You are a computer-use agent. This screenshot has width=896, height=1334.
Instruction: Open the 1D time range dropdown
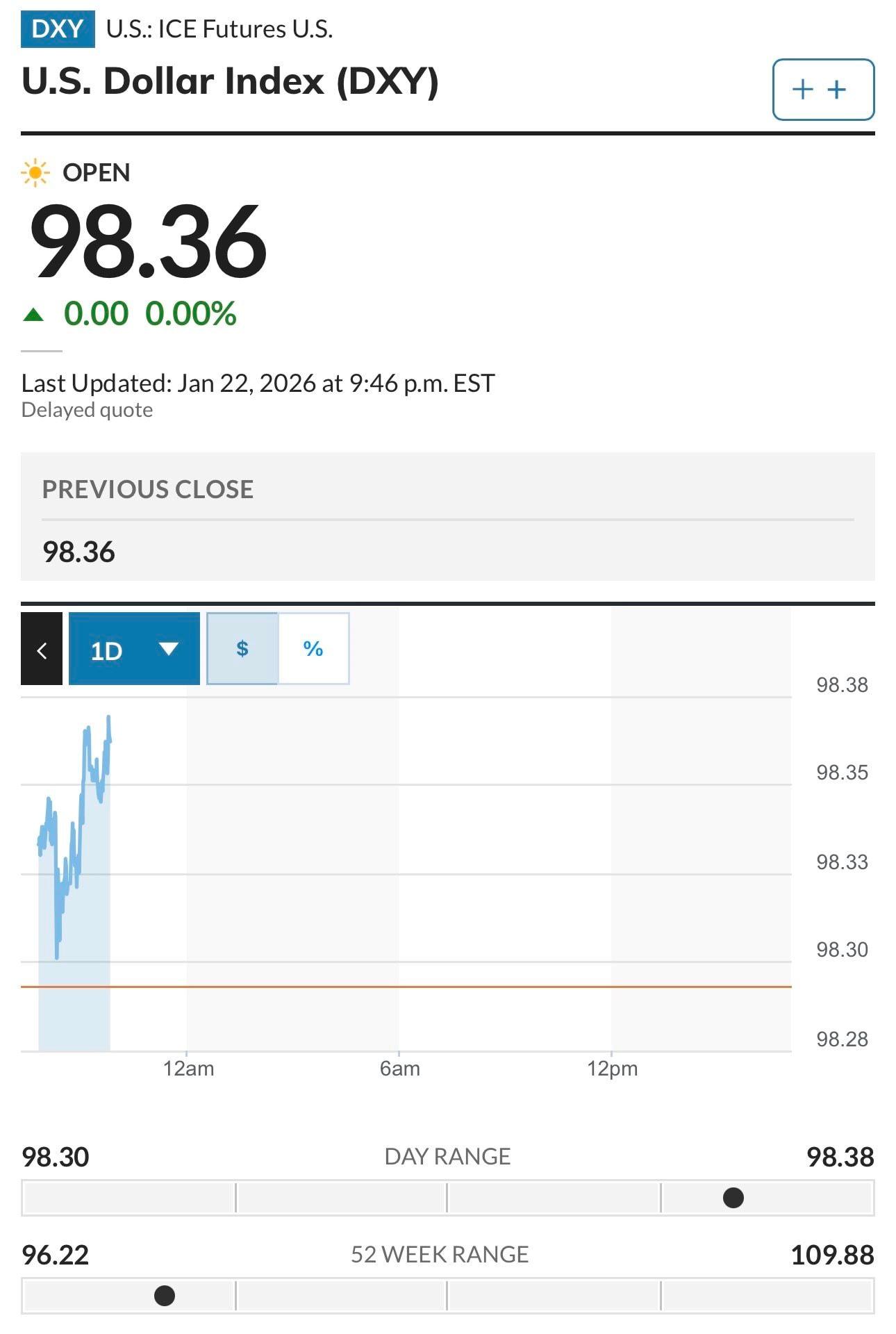coord(134,649)
